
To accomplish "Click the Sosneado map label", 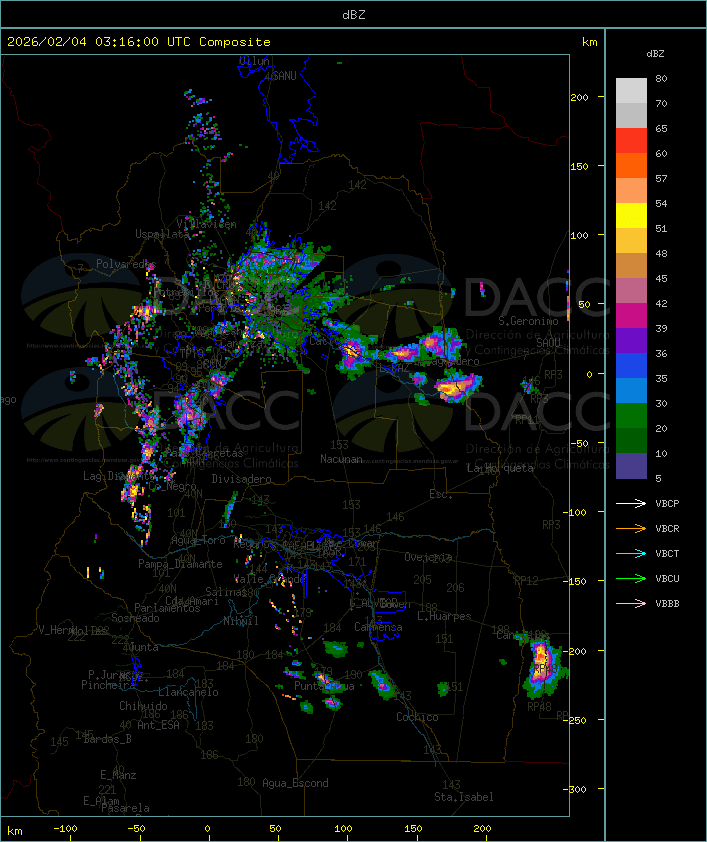I will [135, 618].
